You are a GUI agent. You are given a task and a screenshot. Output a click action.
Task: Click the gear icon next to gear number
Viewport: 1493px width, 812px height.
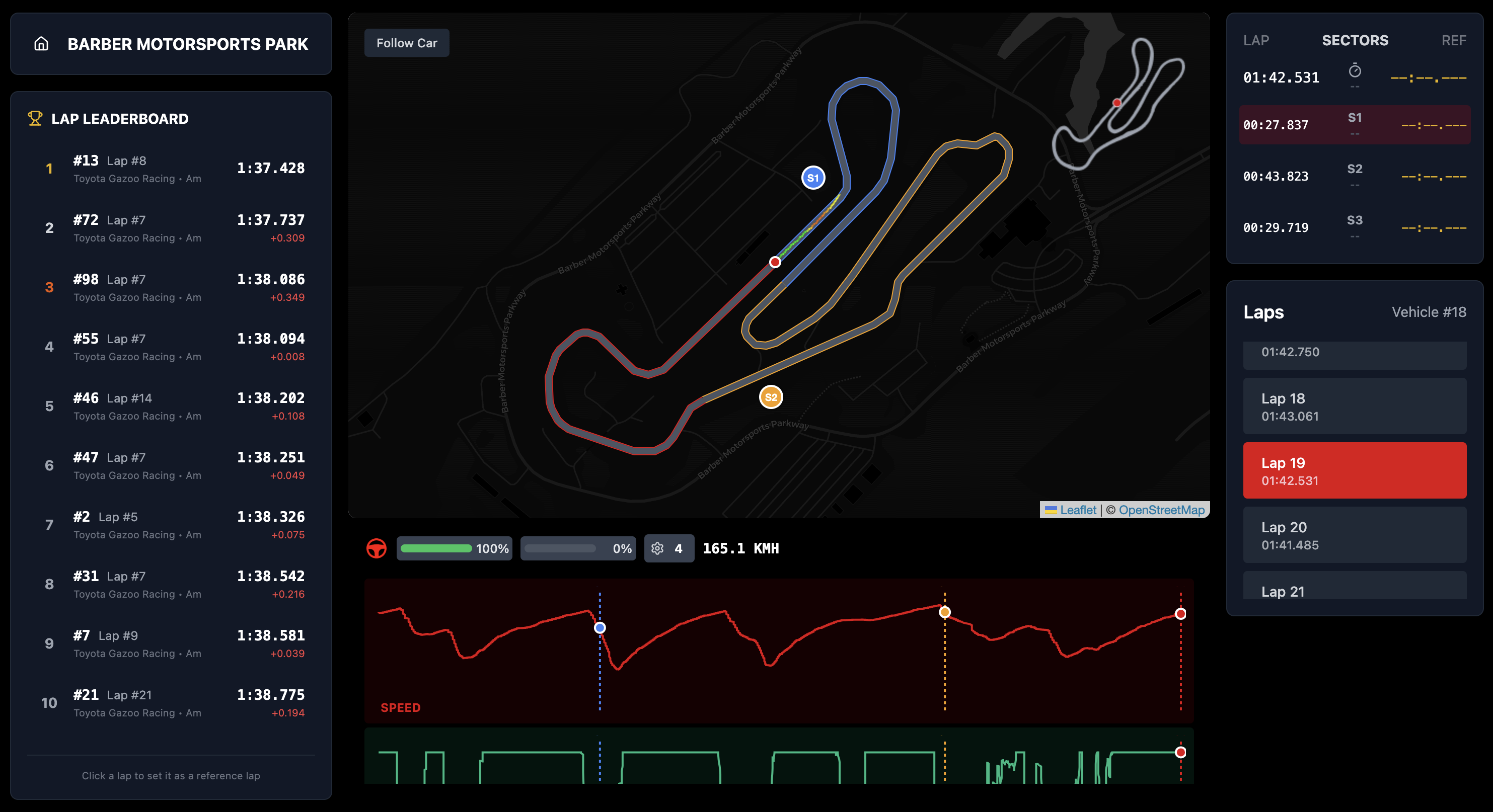pyautogui.click(x=657, y=548)
